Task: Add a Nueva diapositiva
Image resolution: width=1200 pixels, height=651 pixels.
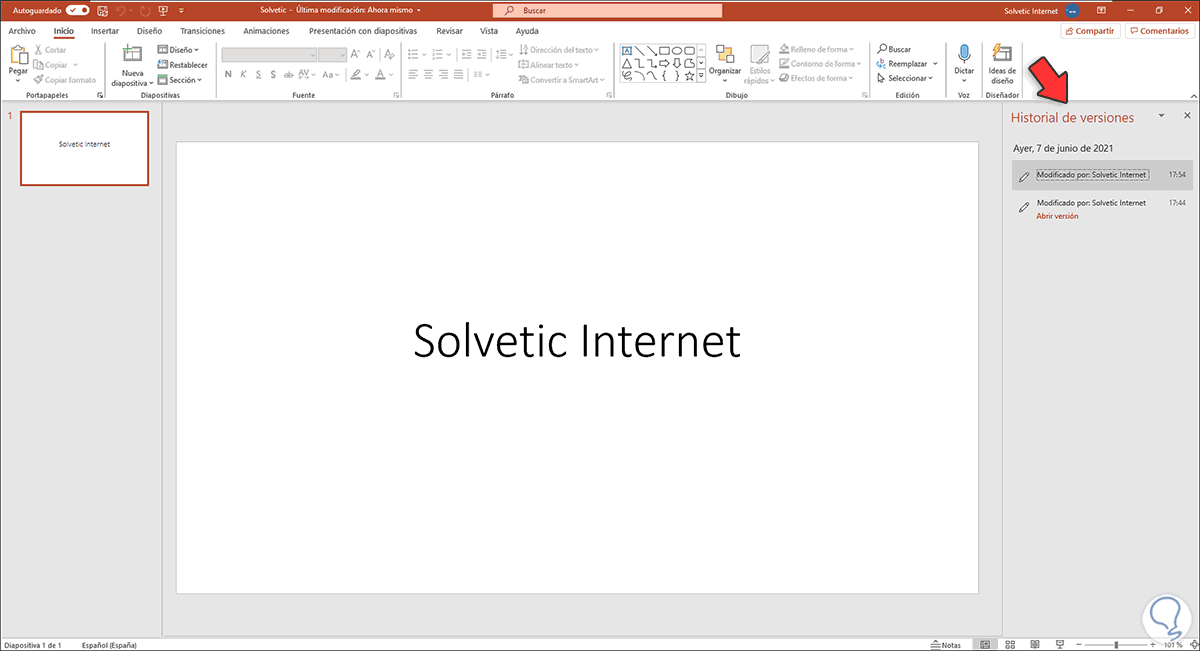Action: (x=133, y=65)
